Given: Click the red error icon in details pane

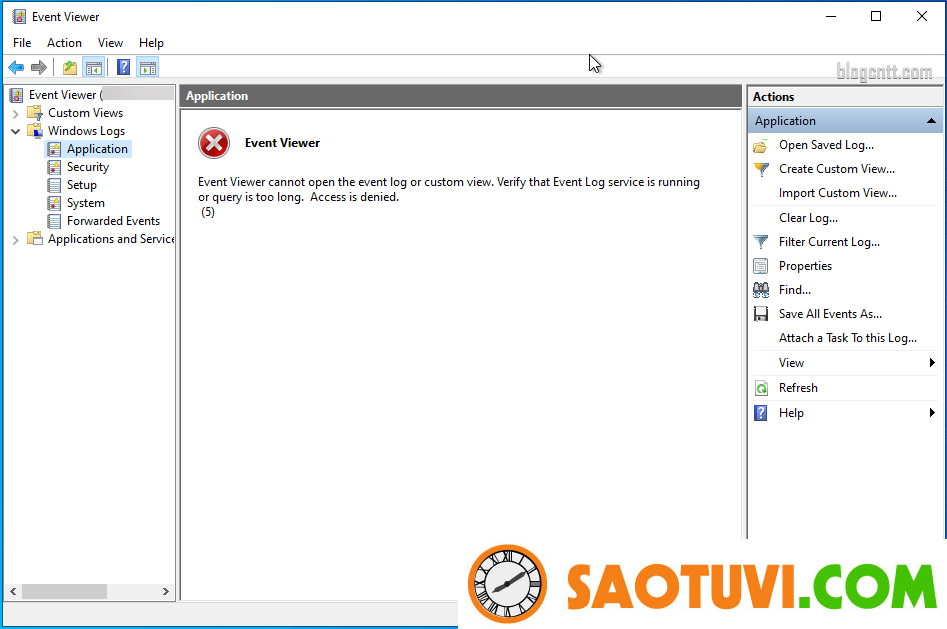Looking at the screenshot, I should 214,143.
